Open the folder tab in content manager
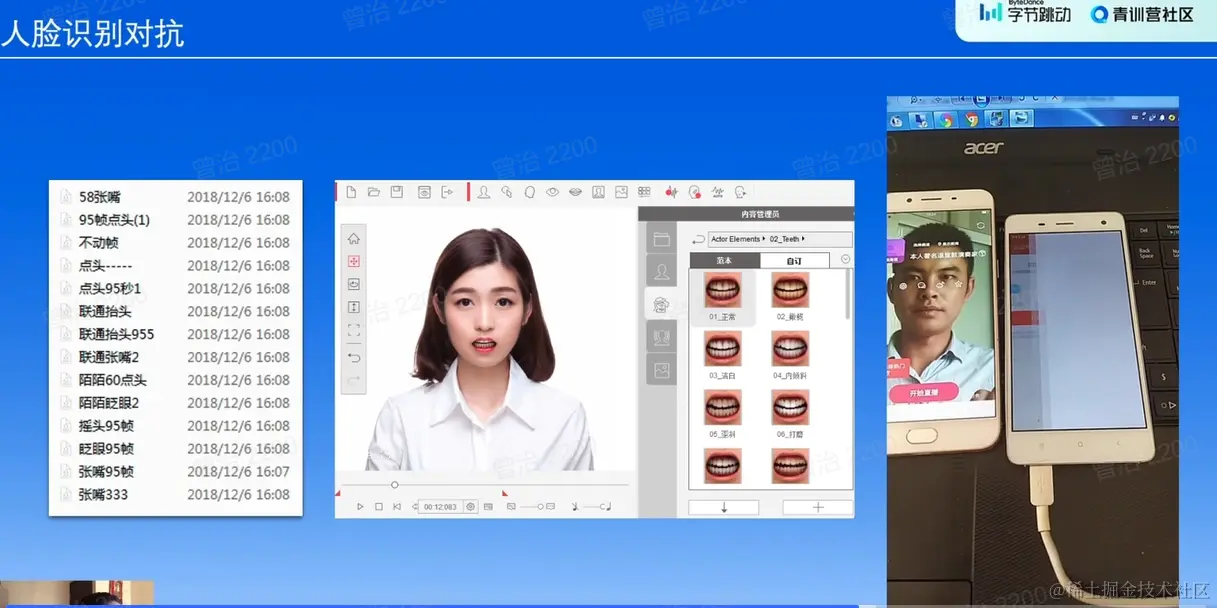Image resolution: width=1217 pixels, height=608 pixels. [661, 239]
